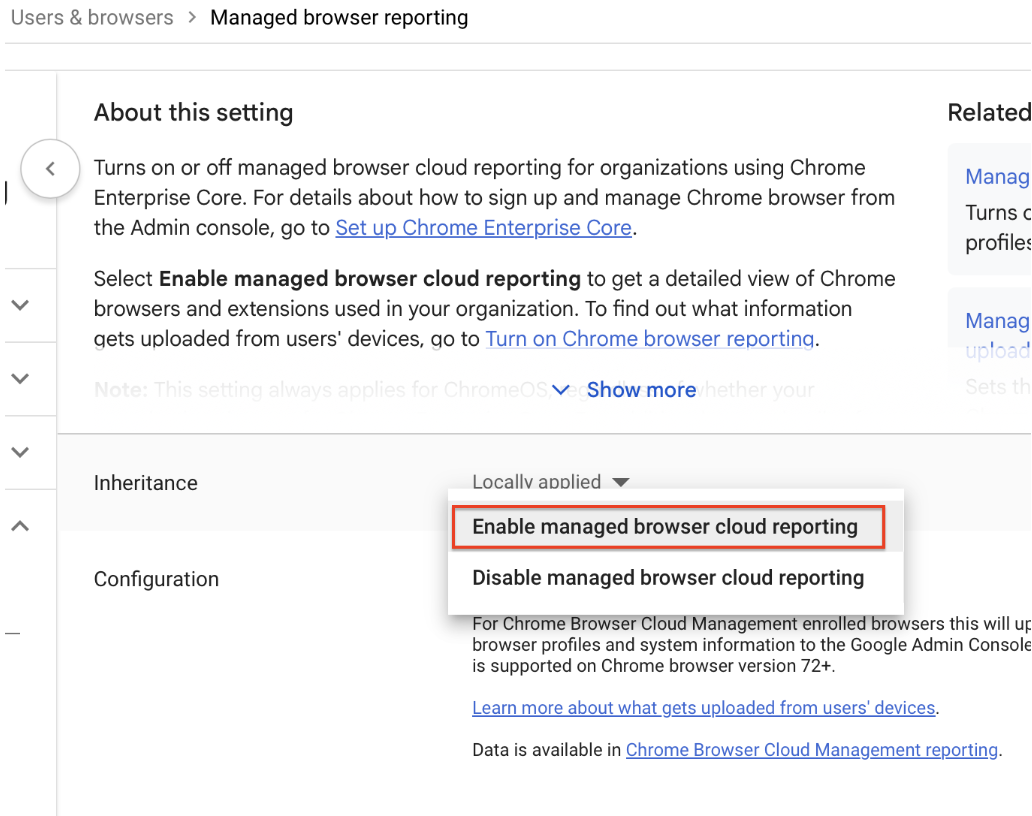Select Disable managed browser cloud reporting

pyautogui.click(x=668, y=577)
